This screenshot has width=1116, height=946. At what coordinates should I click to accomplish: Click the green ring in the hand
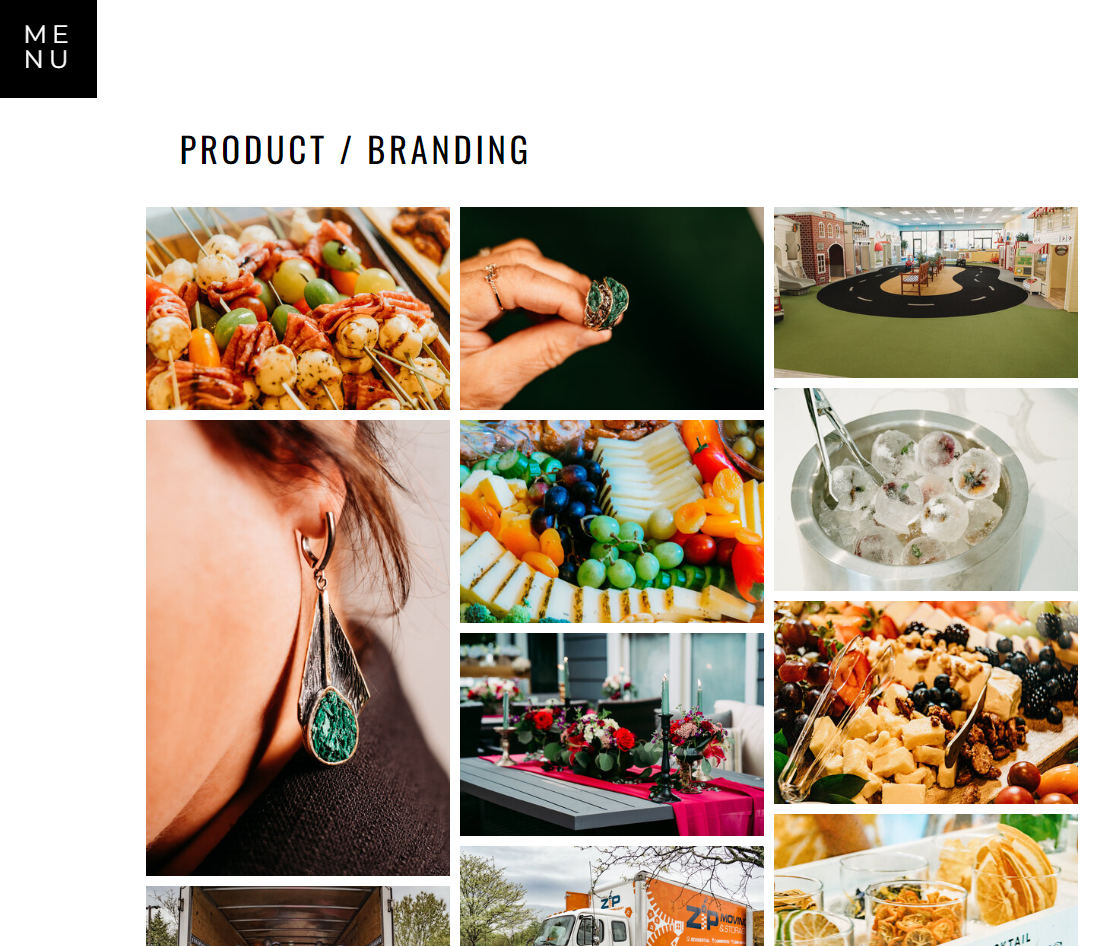coord(606,304)
